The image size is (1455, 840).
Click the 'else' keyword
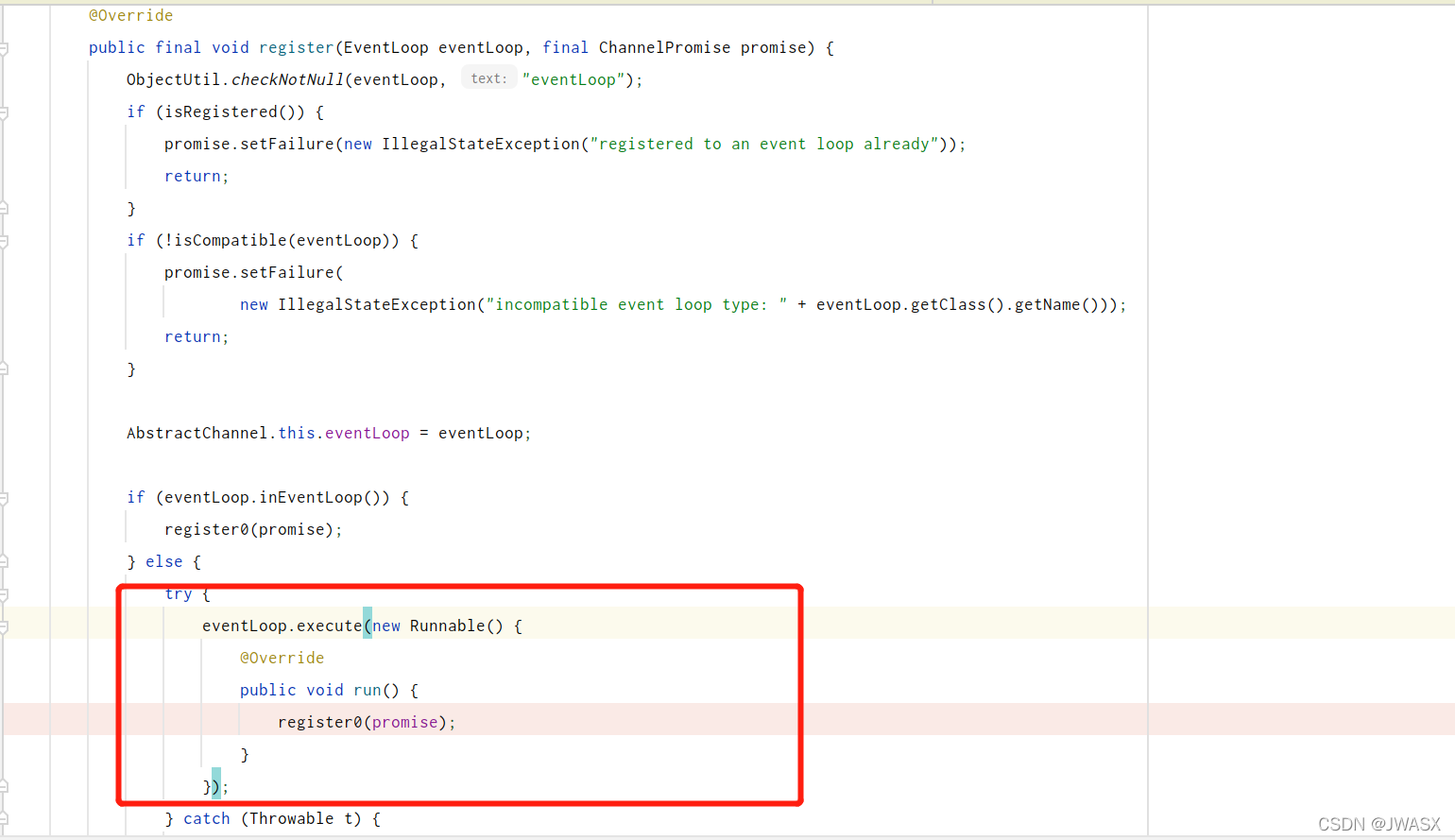(164, 562)
